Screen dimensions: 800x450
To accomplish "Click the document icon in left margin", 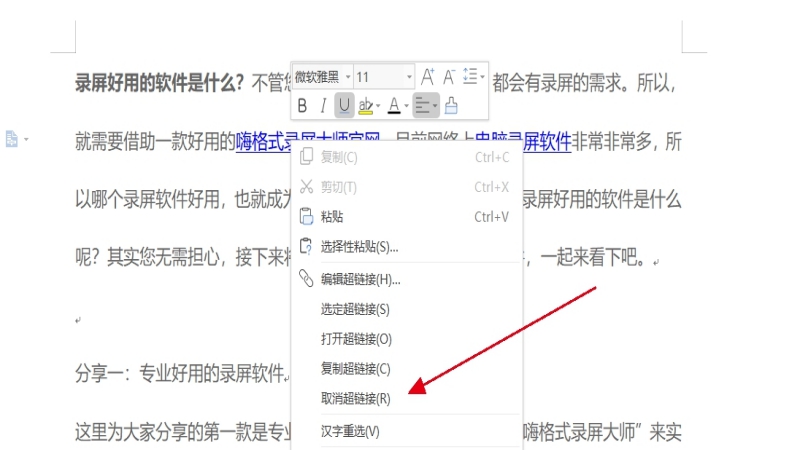I will (x=12, y=138).
